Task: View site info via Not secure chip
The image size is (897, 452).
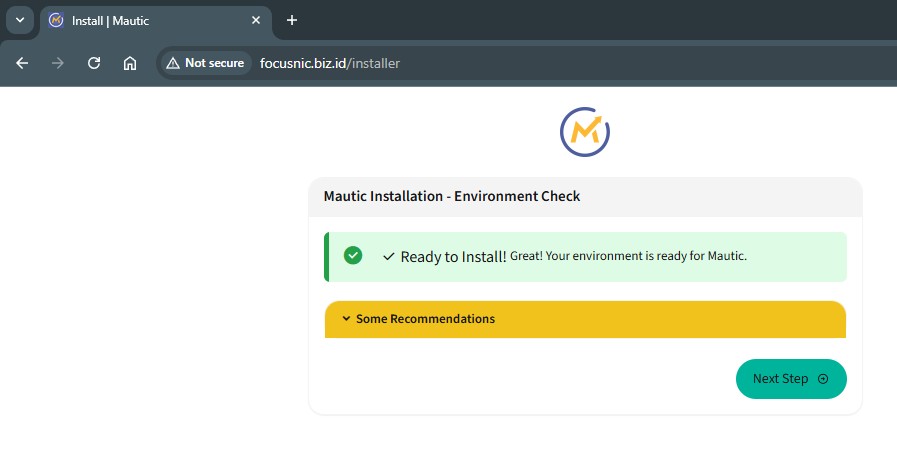Action: click(x=206, y=63)
